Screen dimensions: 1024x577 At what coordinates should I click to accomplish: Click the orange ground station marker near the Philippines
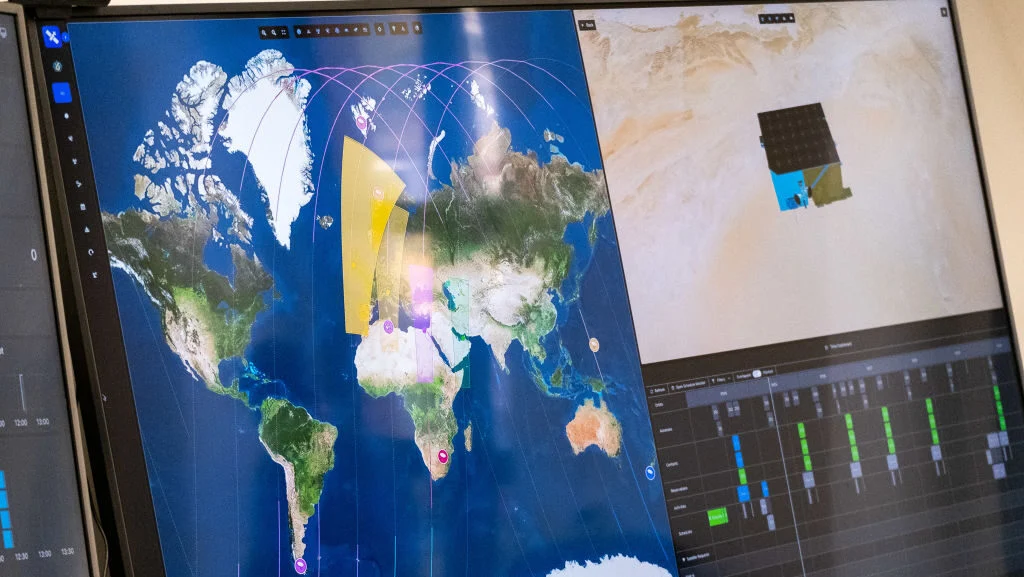coord(594,345)
